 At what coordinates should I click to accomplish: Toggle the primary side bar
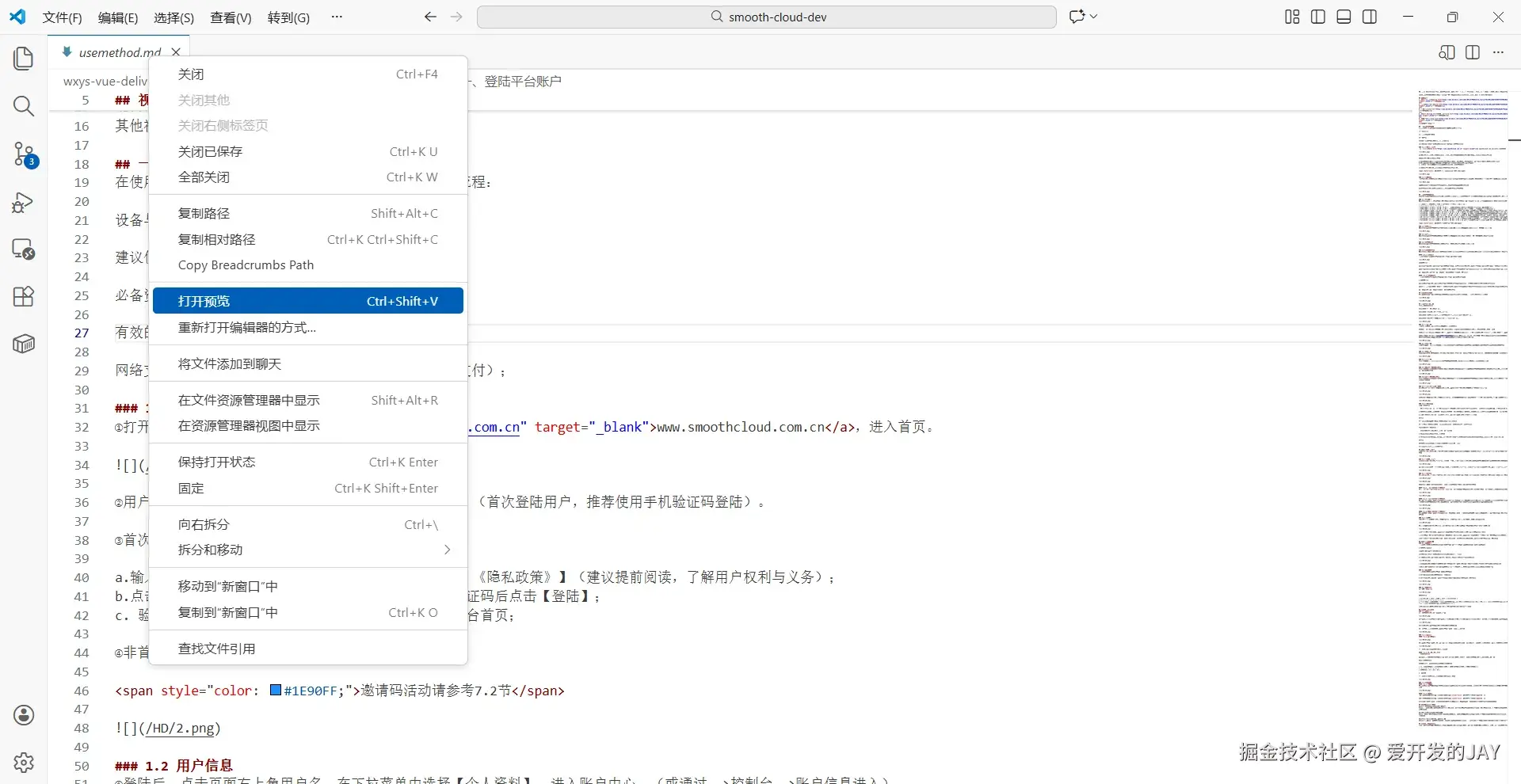click(x=1318, y=17)
